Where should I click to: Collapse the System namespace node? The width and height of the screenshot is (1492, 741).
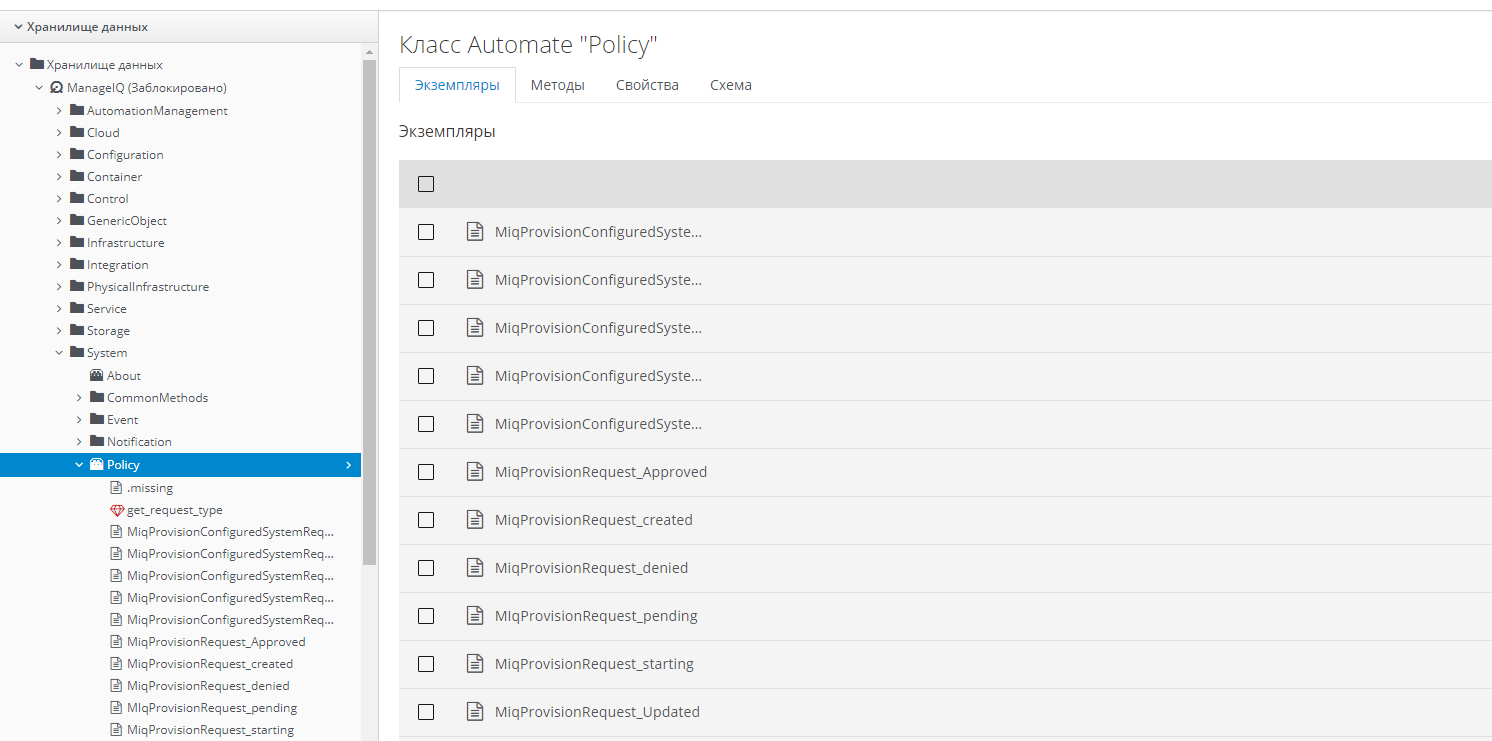click(x=59, y=353)
